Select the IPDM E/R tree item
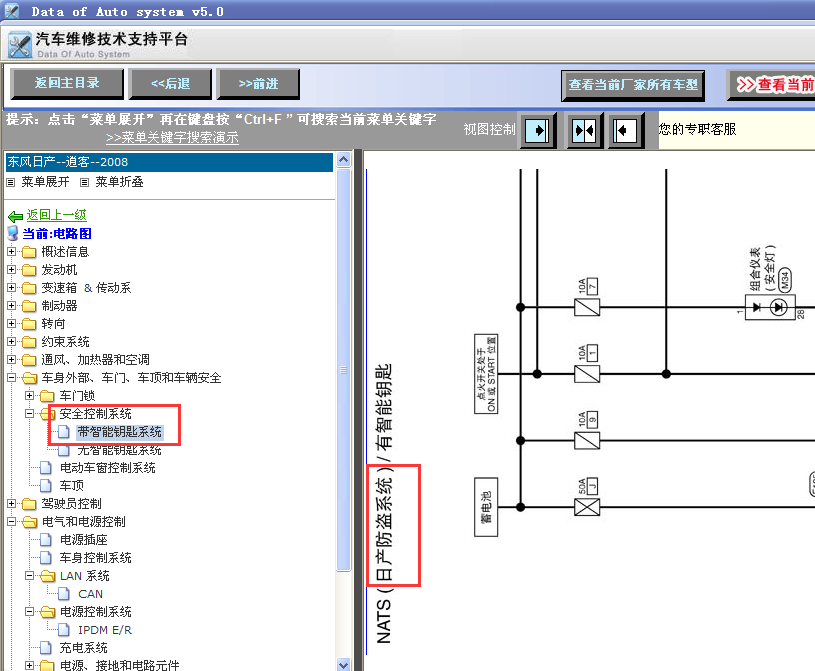Viewport: 815px width, 671px height. click(x=105, y=630)
